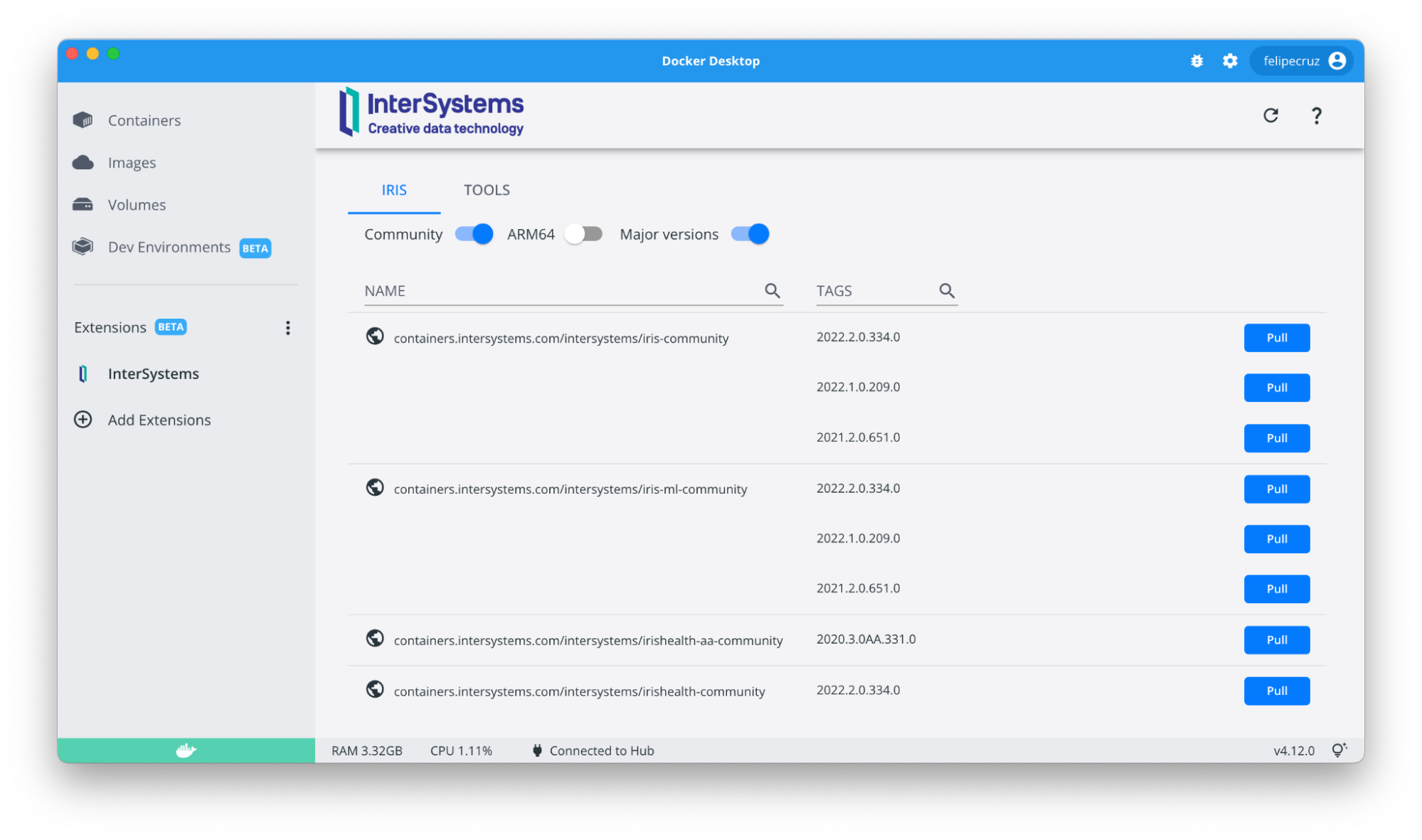Refresh the InterSystems extension view

point(1271,115)
